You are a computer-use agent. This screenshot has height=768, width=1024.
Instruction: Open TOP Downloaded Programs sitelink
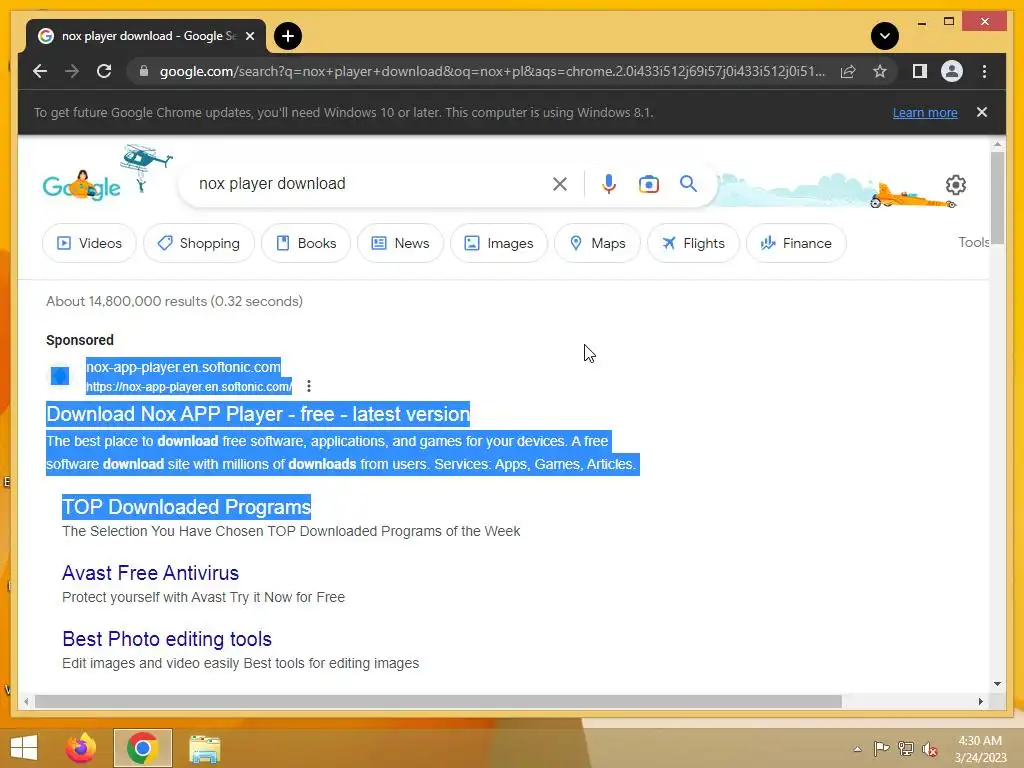point(186,507)
